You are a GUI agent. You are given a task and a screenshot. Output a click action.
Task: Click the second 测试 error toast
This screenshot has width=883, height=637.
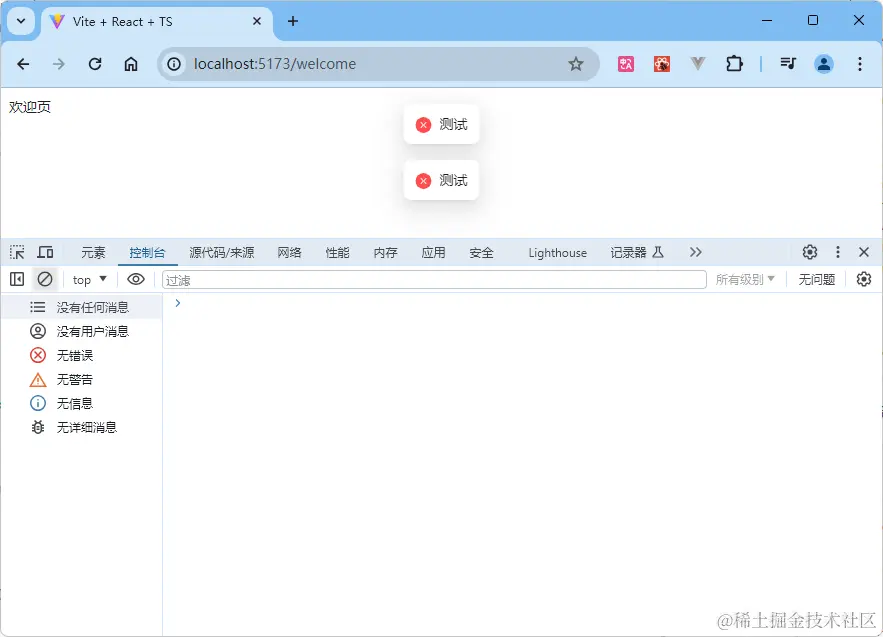[x=442, y=180]
